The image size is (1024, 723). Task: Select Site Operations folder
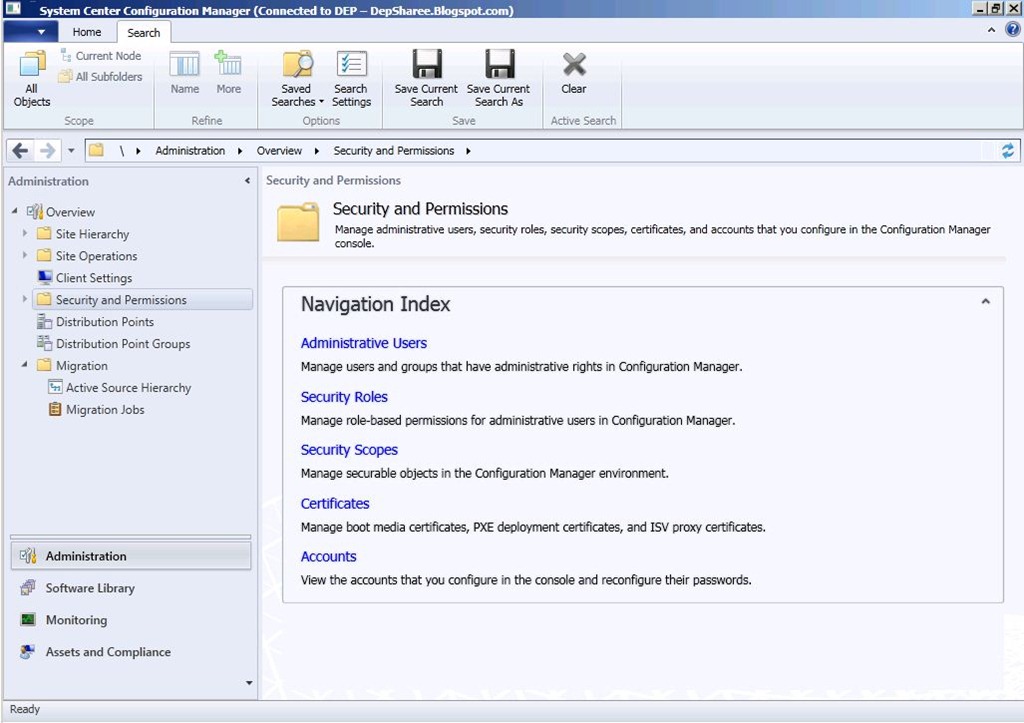click(87, 256)
